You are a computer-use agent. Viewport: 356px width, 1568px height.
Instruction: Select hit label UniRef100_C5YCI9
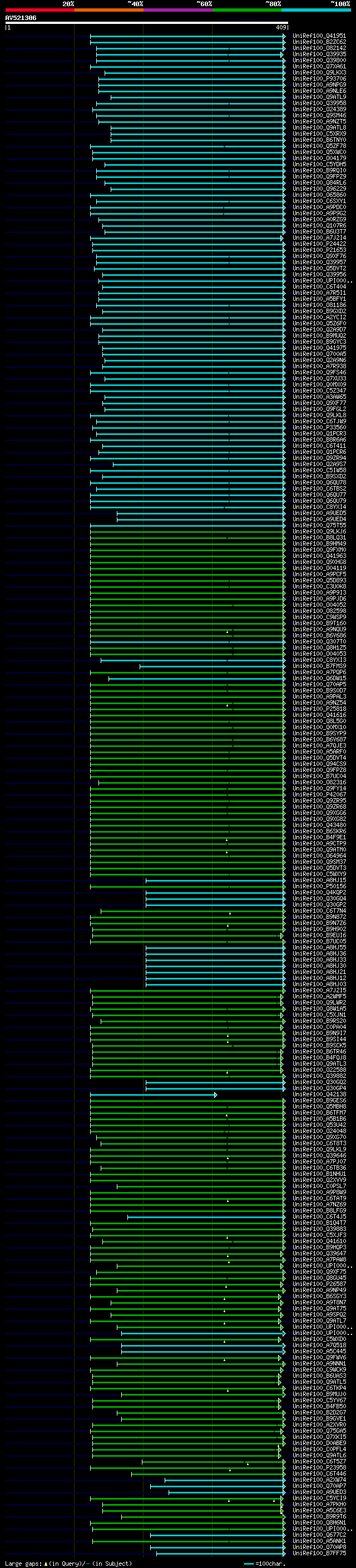tap(319, 1498)
